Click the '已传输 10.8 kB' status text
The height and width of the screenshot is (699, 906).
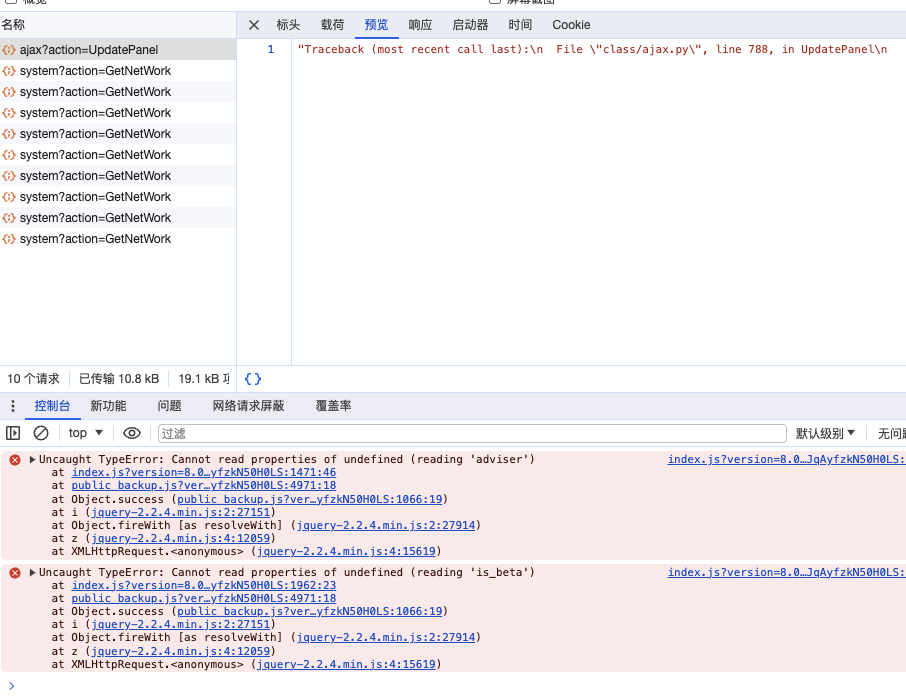click(119, 379)
